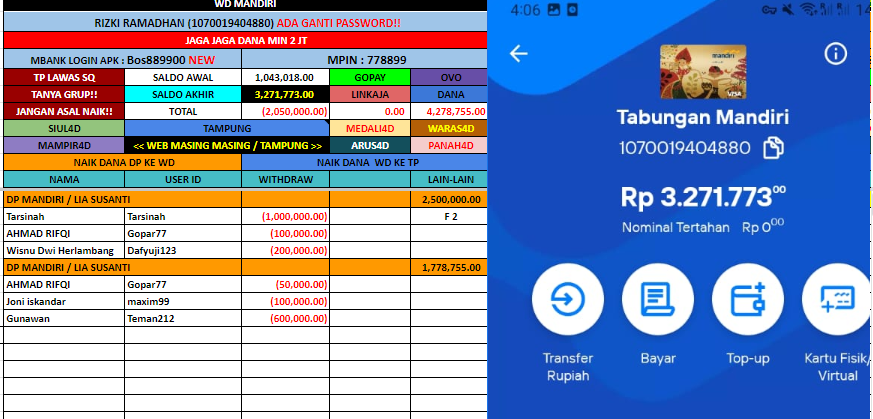Click the ARUS4D cell
873x419 pixels.
point(370,146)
